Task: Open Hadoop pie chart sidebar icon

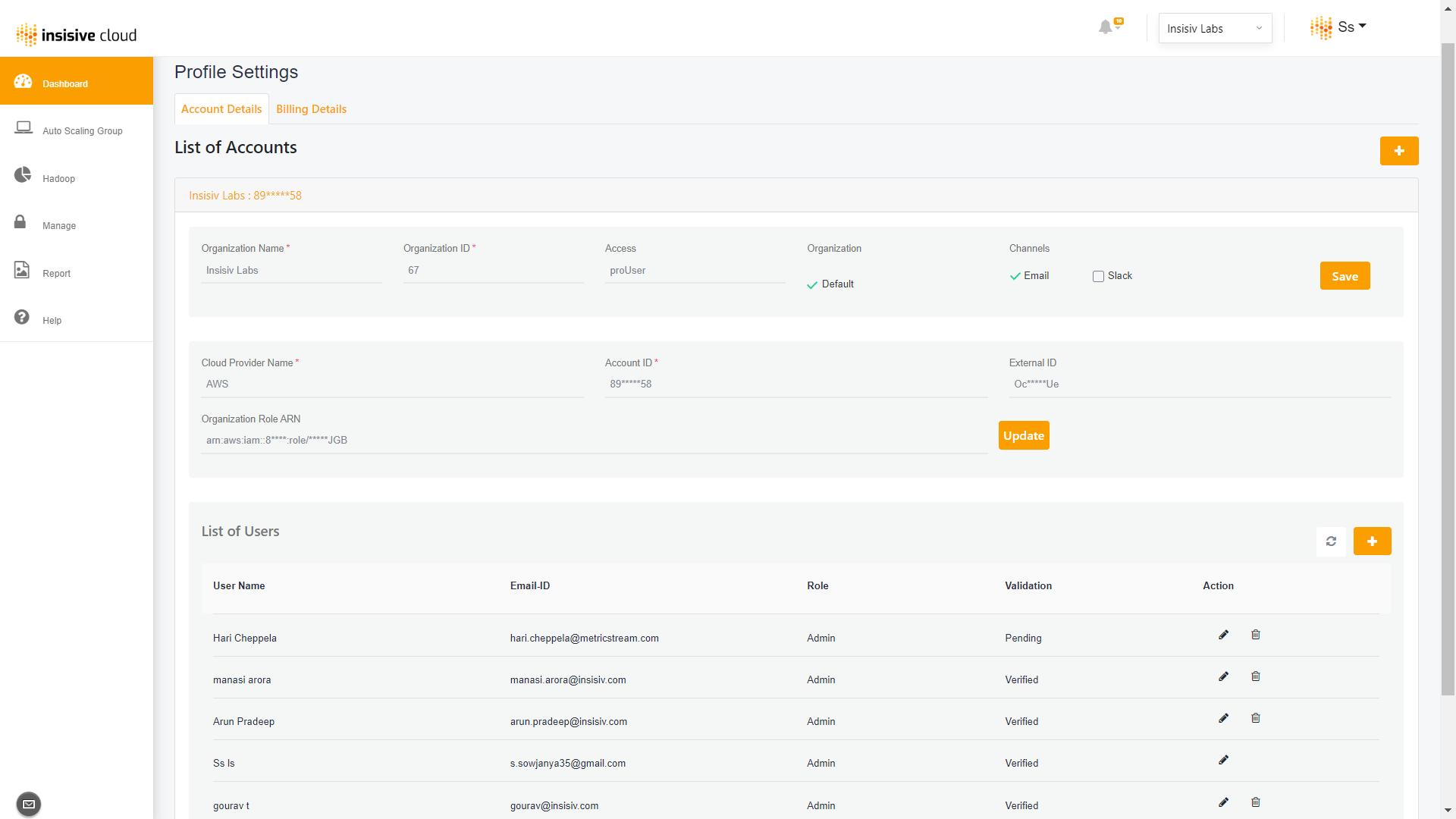Action: 23,176
